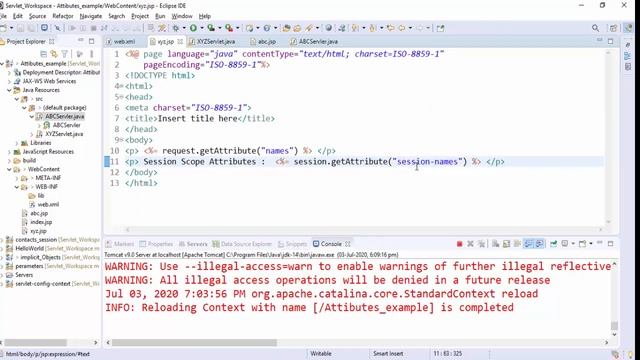Open Project Explorer View Menu
This screenshot has height=360, width=640.
point(91,53)
